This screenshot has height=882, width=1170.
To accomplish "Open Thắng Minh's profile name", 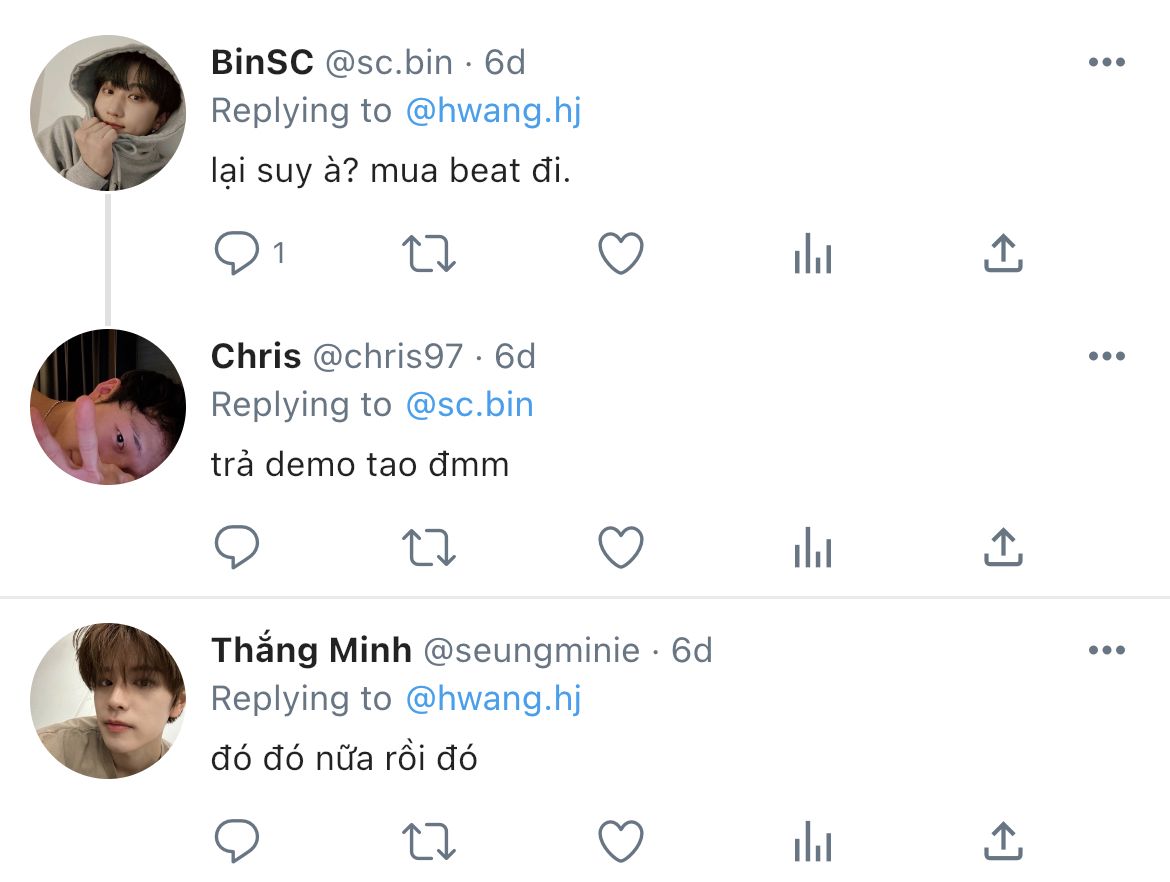I will 311,649.
